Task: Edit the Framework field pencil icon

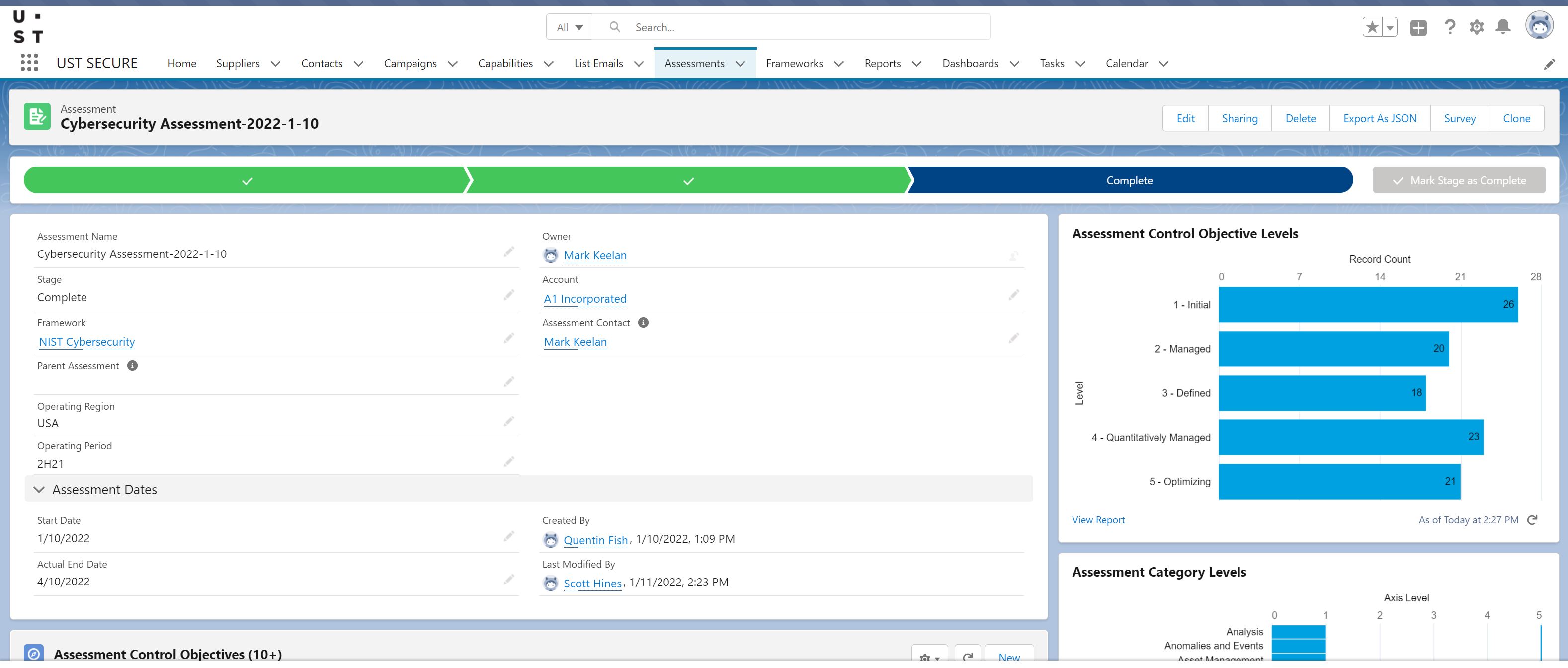Action: [x=509, y=338]
